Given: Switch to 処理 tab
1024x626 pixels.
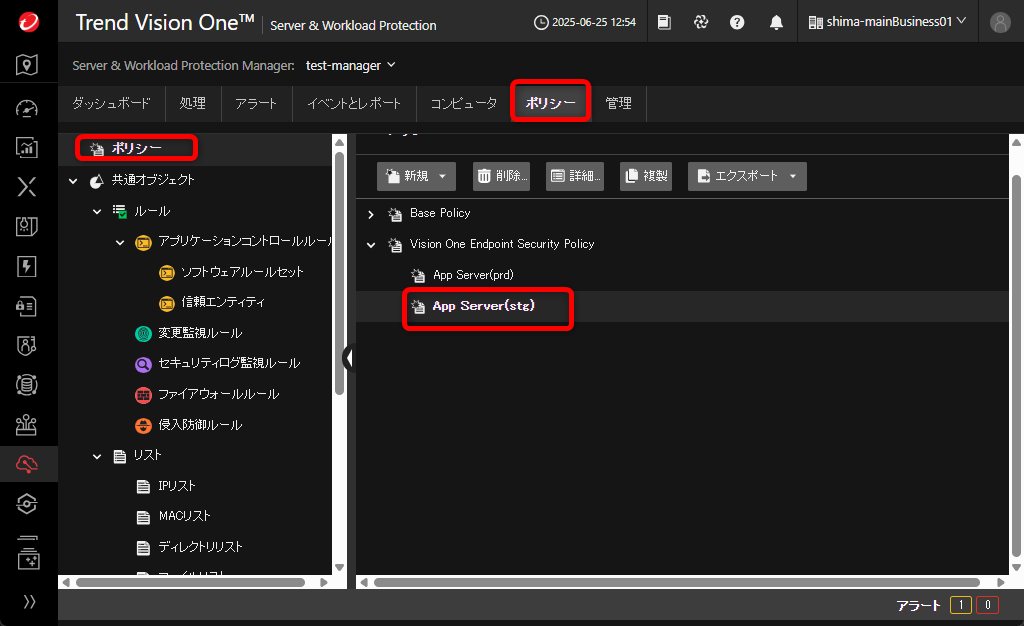Looking at the screenshot, I should point(193,103).
